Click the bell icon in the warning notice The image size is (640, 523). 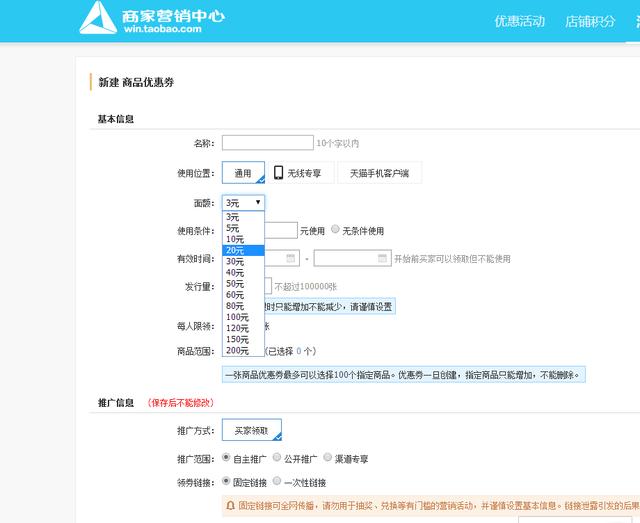(x=230, y=505)
